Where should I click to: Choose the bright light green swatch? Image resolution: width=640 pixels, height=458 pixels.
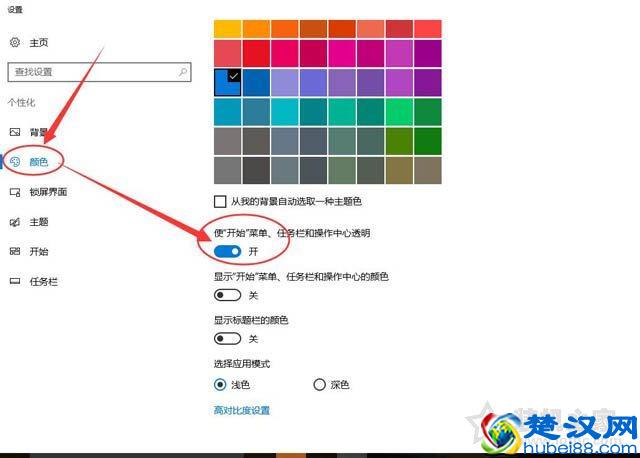coord(399,112)
